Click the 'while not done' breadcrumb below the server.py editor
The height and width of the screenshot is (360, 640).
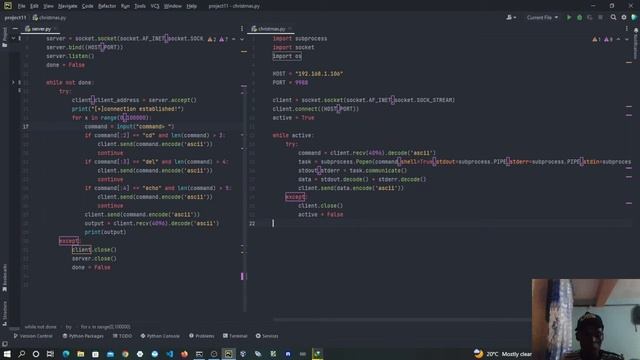tap(40, 327)
